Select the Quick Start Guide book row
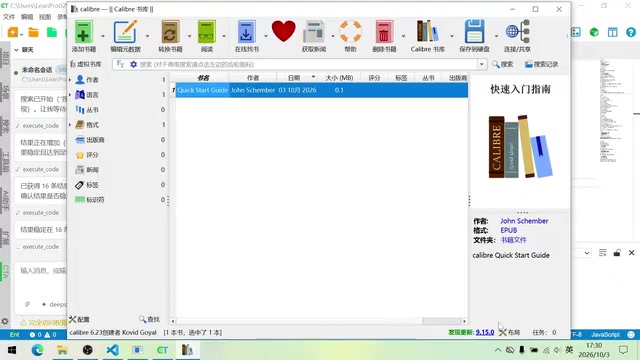Screen dimensions: 640x360 tap(322, 90)
